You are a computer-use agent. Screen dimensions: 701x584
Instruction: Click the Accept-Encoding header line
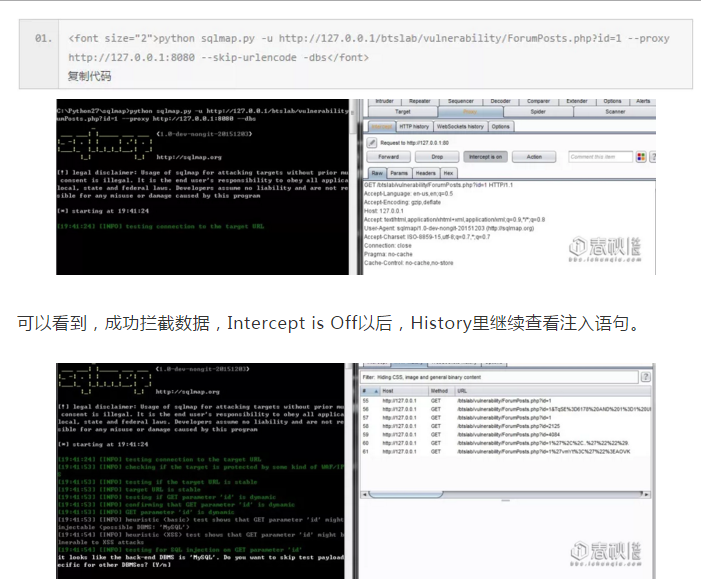(402, 202)
